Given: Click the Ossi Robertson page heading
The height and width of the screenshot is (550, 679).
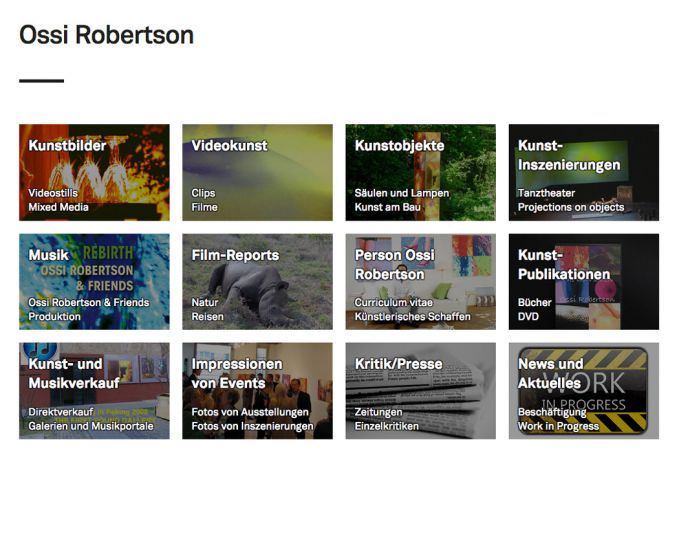Looking at the screenshot, I should pyautogui.click(x=106, y=35).
